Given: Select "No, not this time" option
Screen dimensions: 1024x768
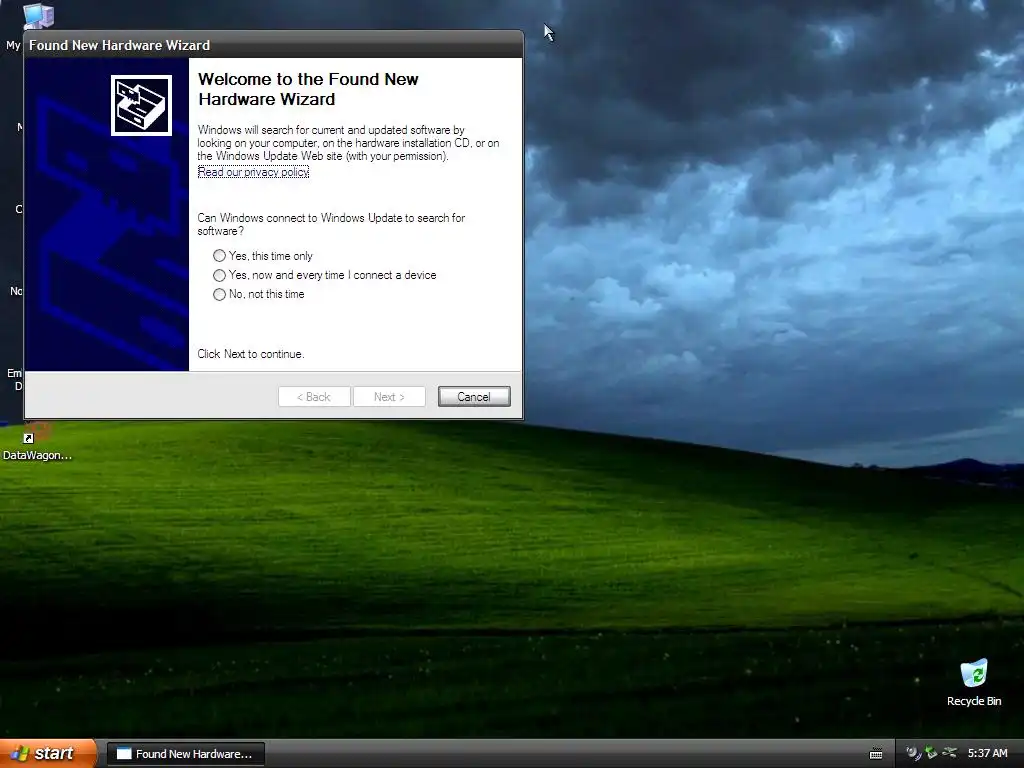Looking at the screenshot, I should point(259,294).
